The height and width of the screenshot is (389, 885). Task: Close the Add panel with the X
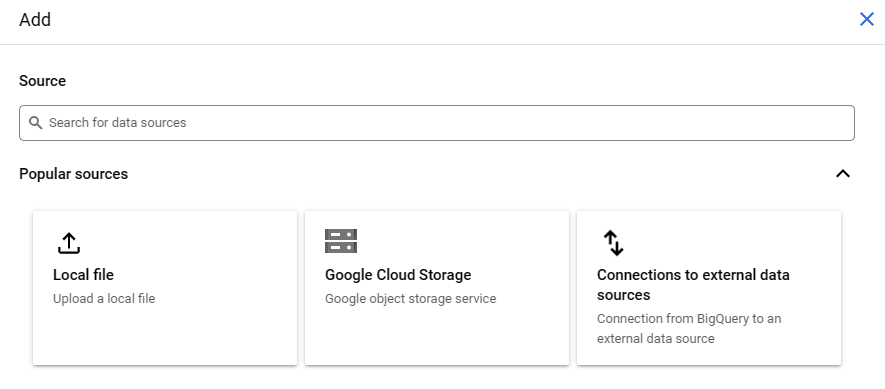tap(866, 20)
